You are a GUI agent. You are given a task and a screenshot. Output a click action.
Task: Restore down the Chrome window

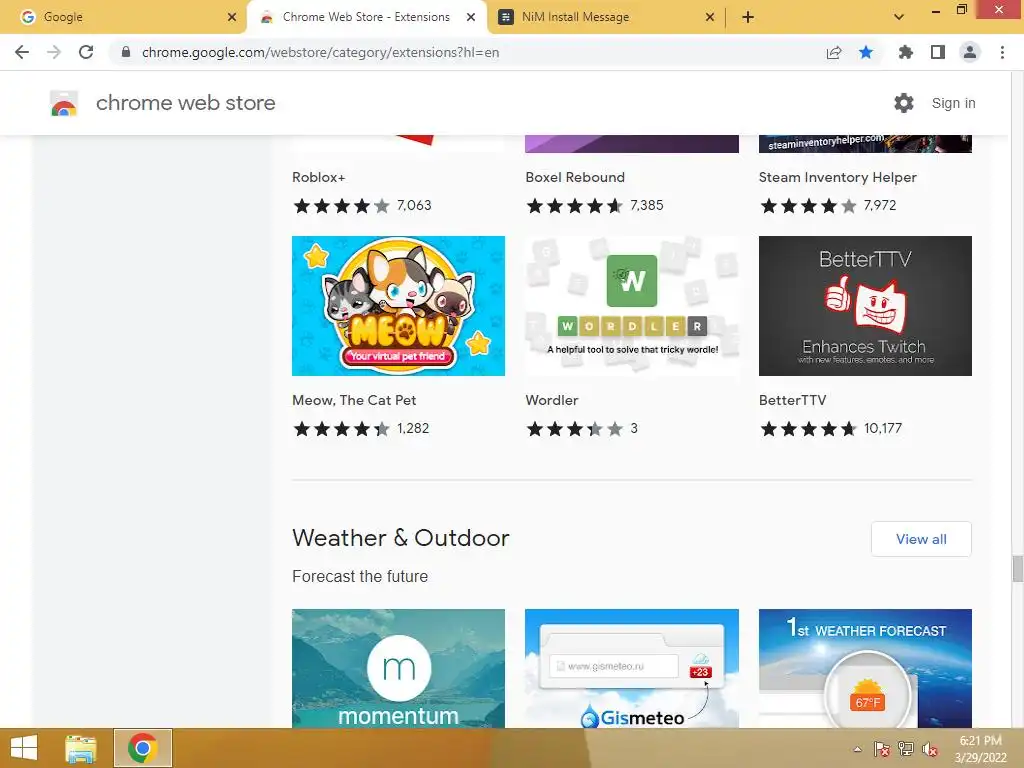(x=961, y=10)
